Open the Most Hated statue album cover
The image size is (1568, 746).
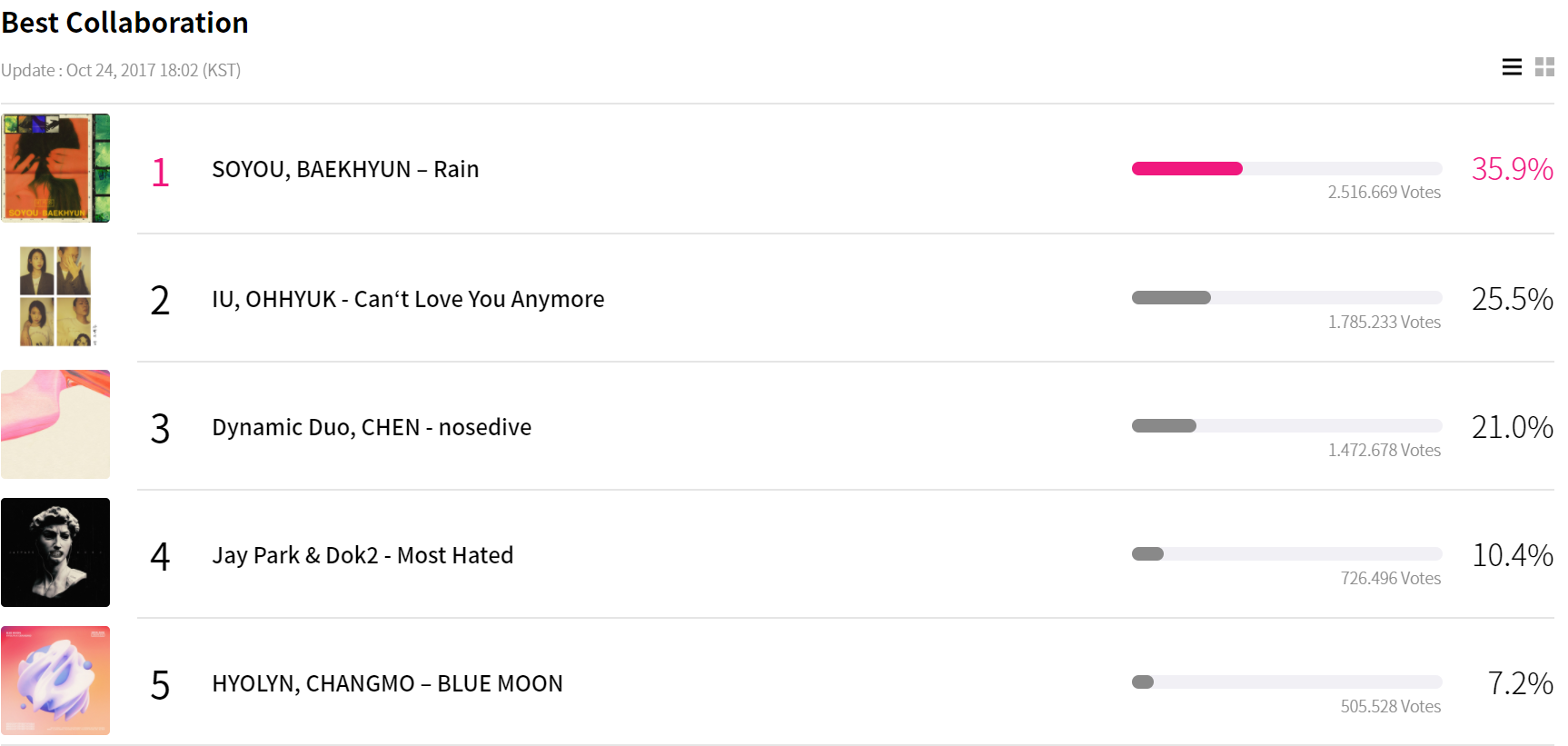[x=55, y=552]
